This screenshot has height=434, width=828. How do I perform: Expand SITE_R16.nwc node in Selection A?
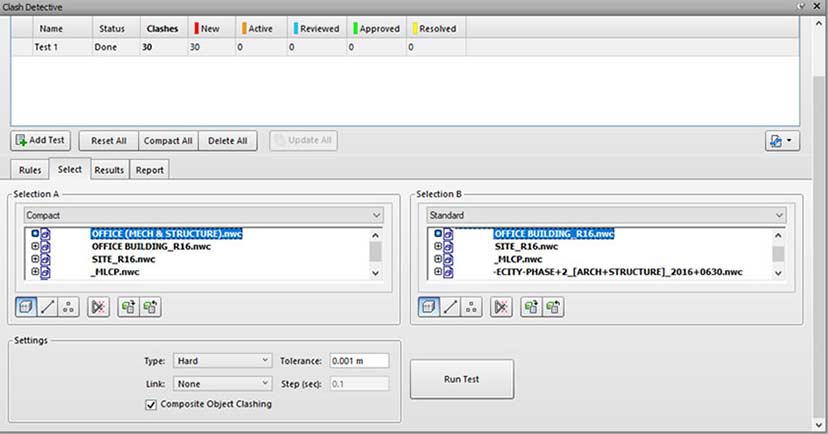tap(35, 259)
